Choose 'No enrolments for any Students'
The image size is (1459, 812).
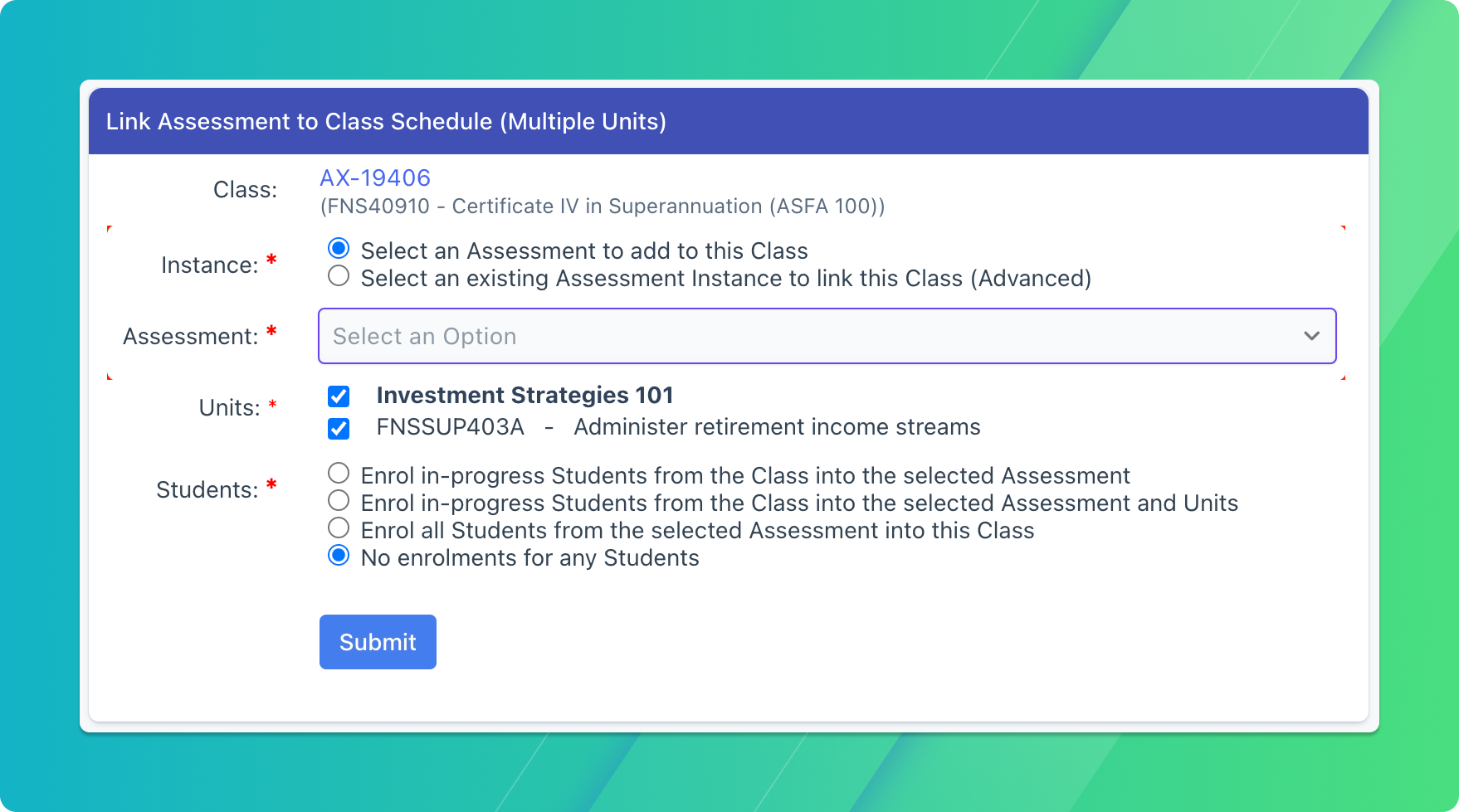pyautogui.click(x=338, y=556)
